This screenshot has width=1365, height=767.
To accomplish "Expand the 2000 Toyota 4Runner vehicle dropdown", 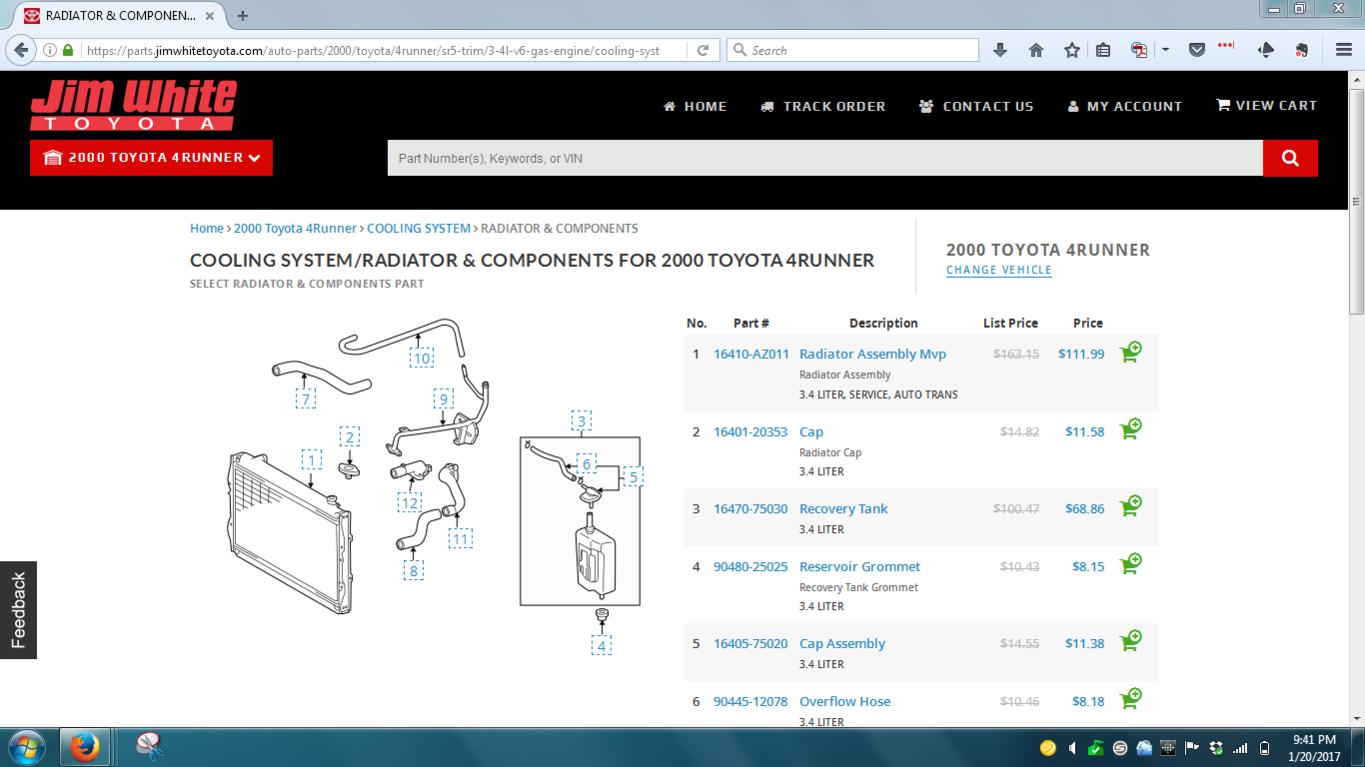I will [x=151, y=158].
